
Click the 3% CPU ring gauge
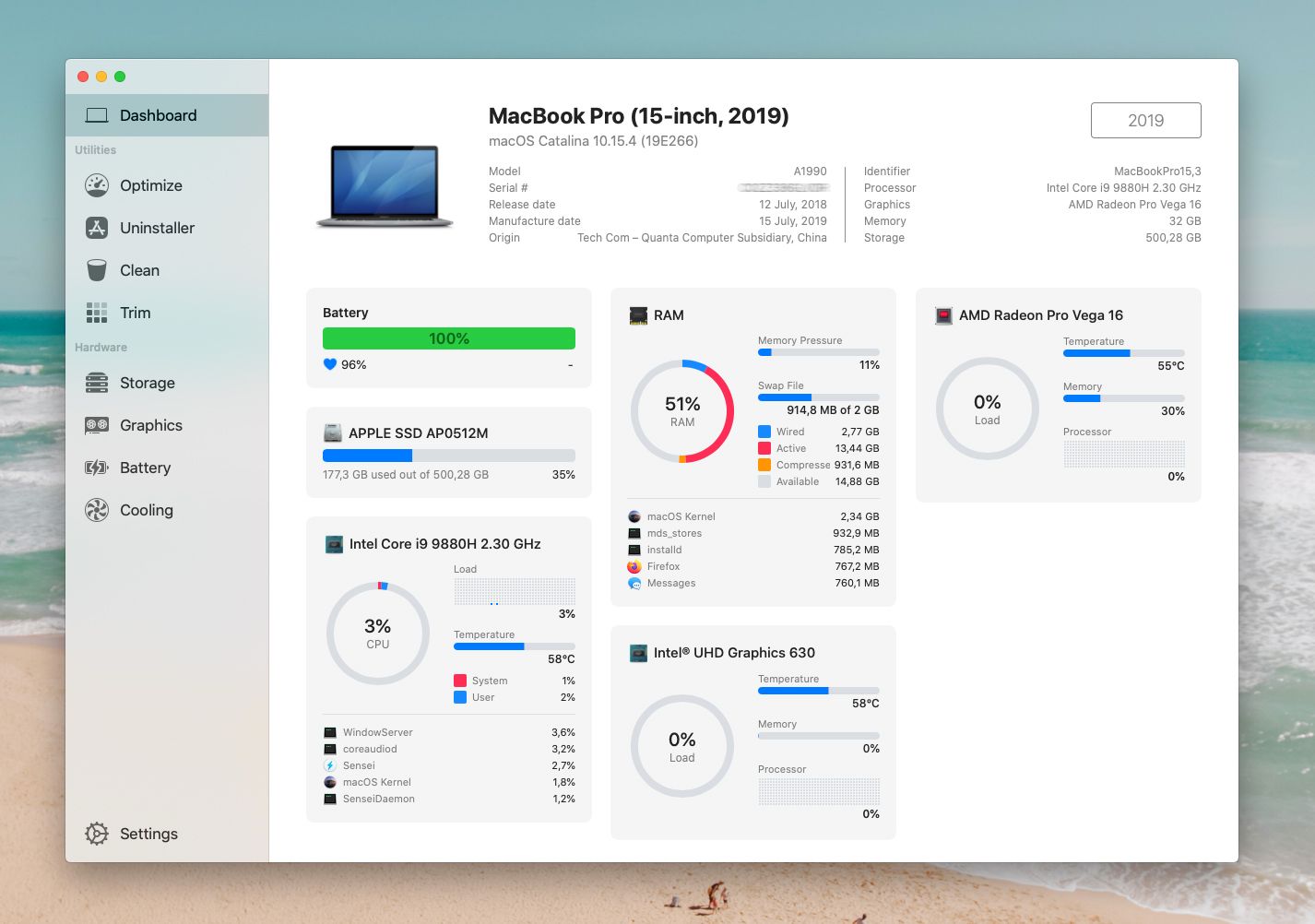(378, 634)
